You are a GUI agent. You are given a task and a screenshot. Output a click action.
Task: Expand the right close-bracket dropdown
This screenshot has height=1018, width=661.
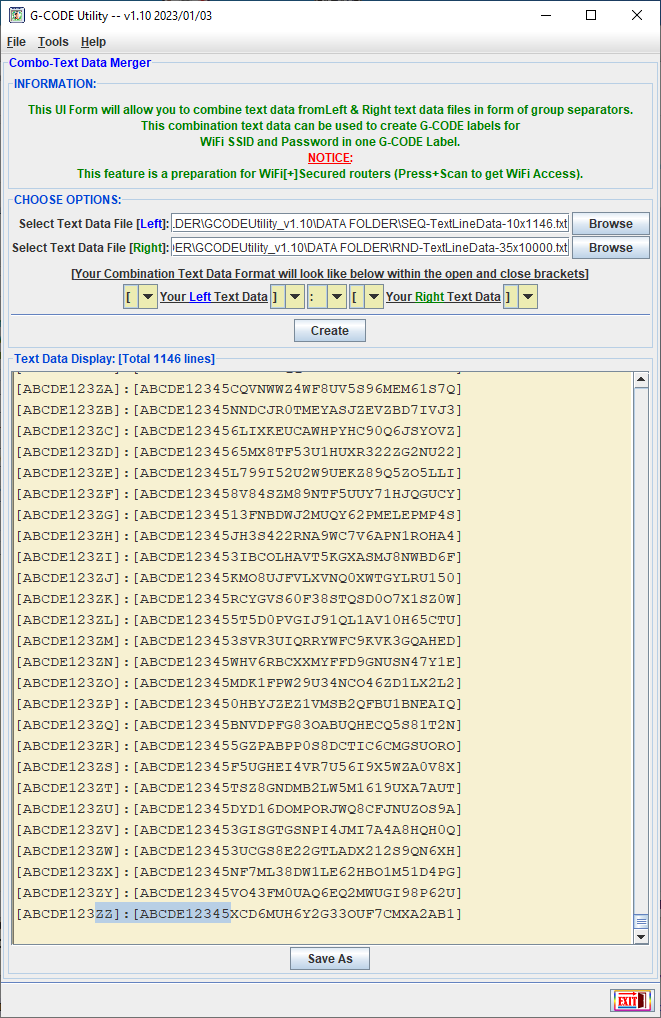click(528, 297)
